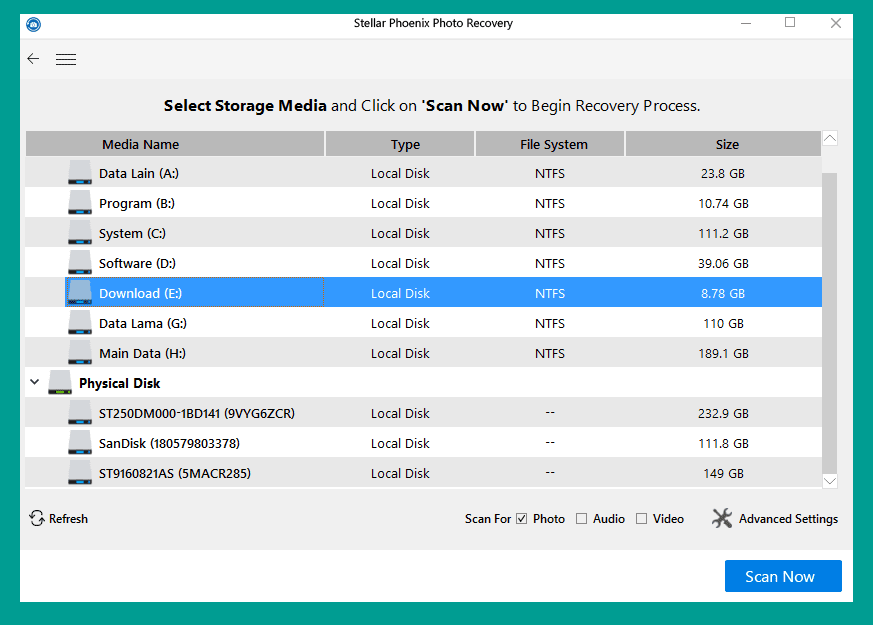Click the 23.8 GB size cell
Viewport: 873px width, 625px height.
tap(723, 174)
